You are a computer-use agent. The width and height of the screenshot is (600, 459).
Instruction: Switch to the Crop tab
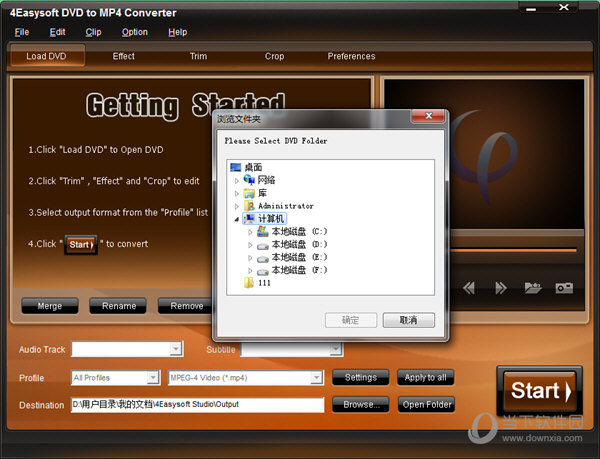[274, 56]
